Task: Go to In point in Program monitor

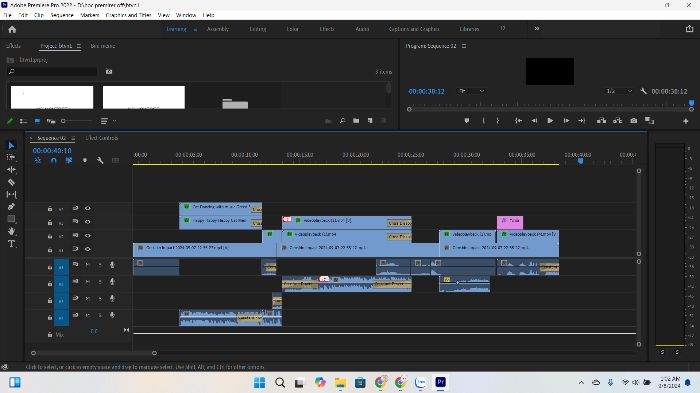Action: click(518, 121)
